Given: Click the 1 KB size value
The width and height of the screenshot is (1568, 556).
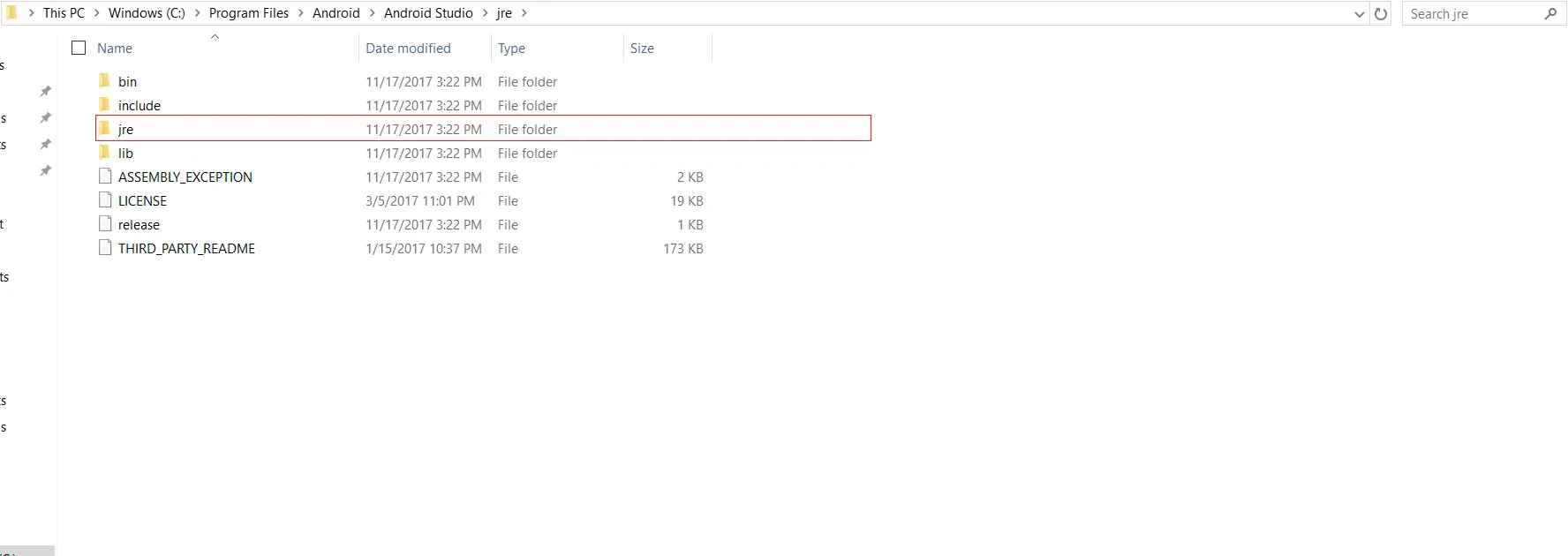Looking at the screenshot, I should pos(690,225).
